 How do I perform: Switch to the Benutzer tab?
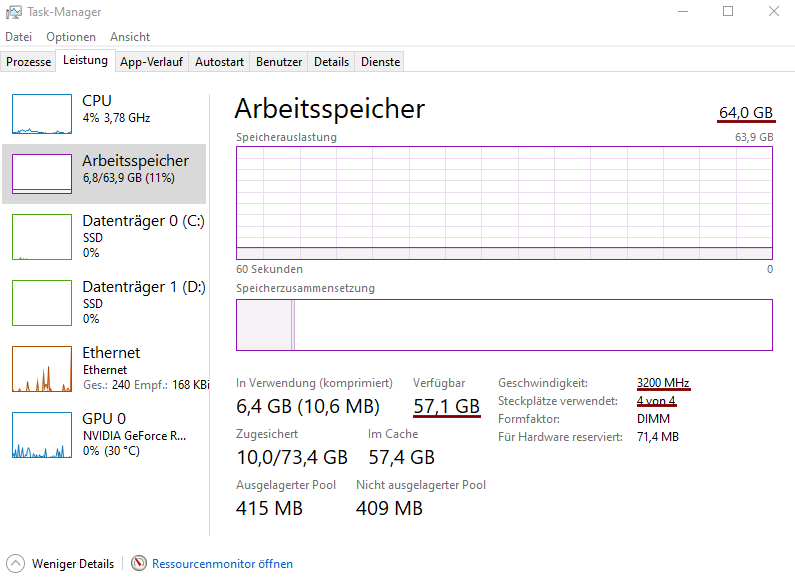pos(279,62)
